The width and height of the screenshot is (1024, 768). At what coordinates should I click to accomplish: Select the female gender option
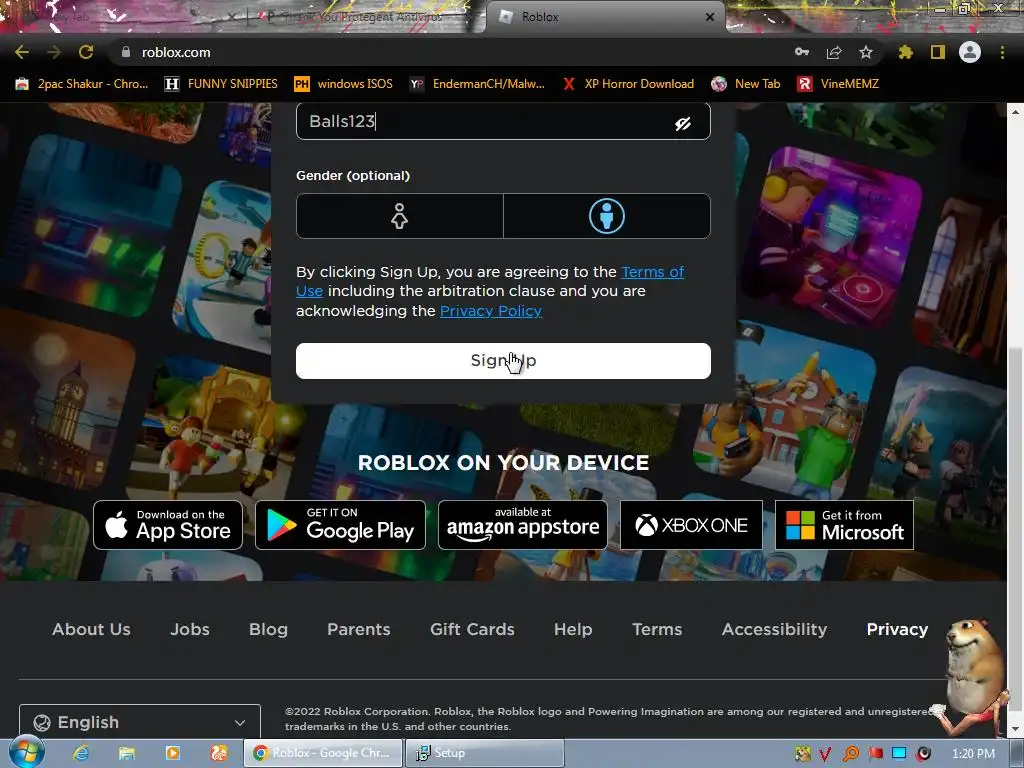click(400, 216)
